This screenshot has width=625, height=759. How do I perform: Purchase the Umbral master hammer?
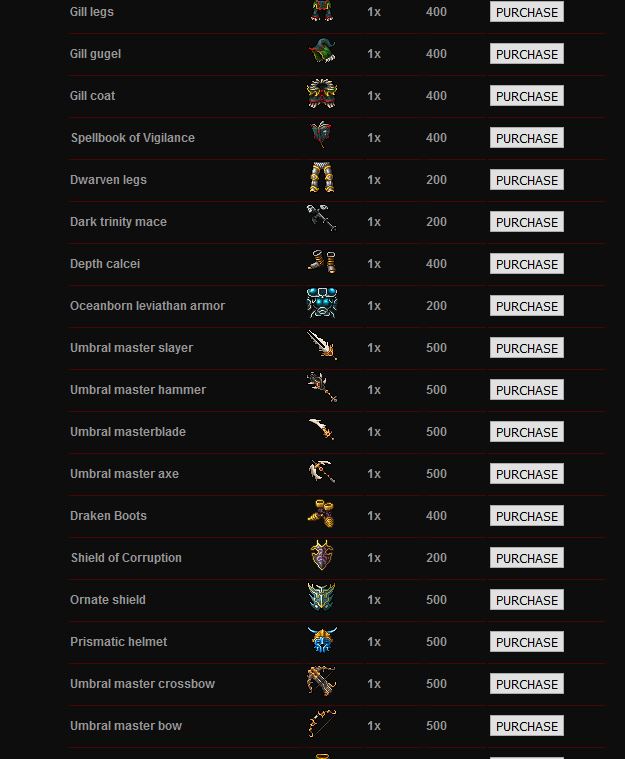click(527, 390)
